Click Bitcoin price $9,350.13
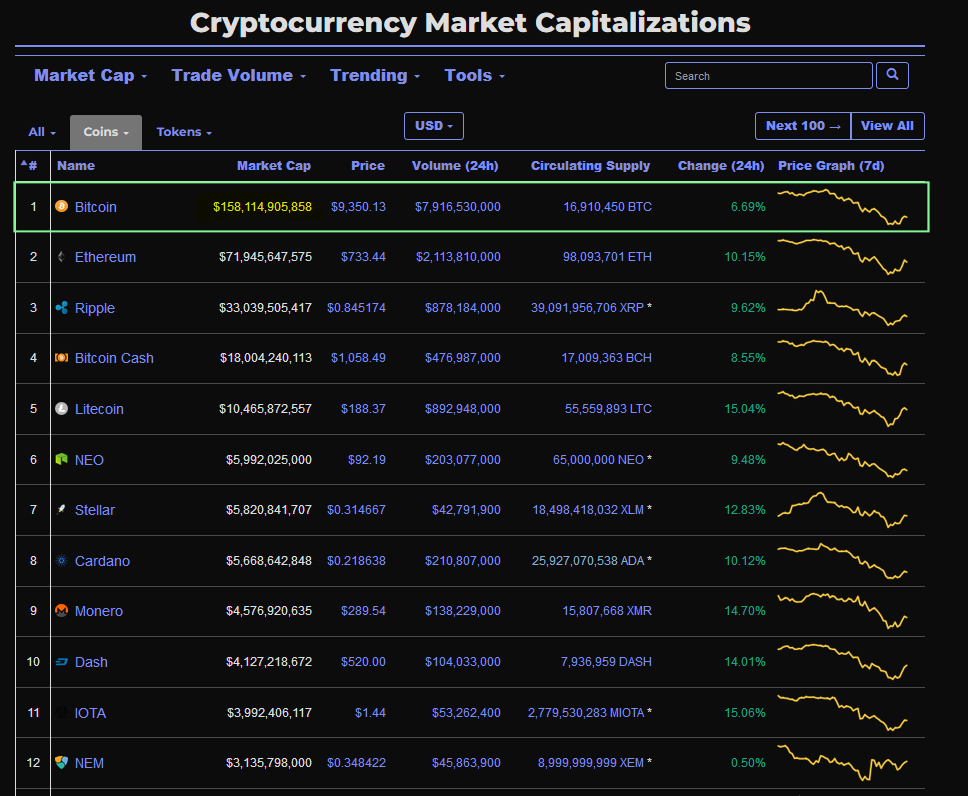 coord(358,207)
